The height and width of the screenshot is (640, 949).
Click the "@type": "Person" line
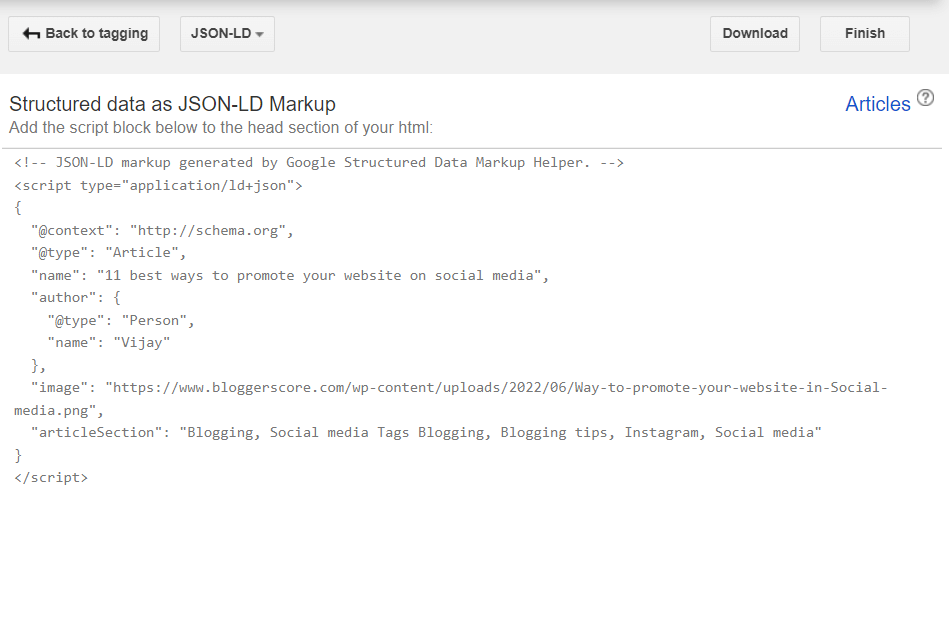121,320
